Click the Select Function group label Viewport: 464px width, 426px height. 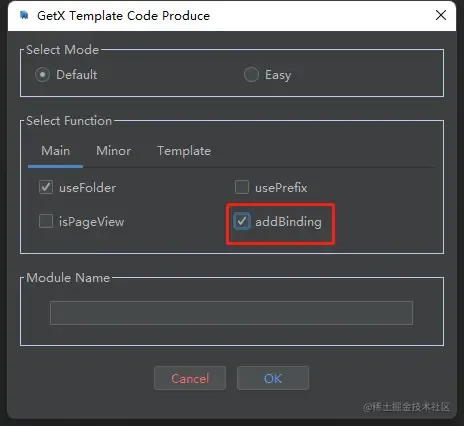coord(69,121)
